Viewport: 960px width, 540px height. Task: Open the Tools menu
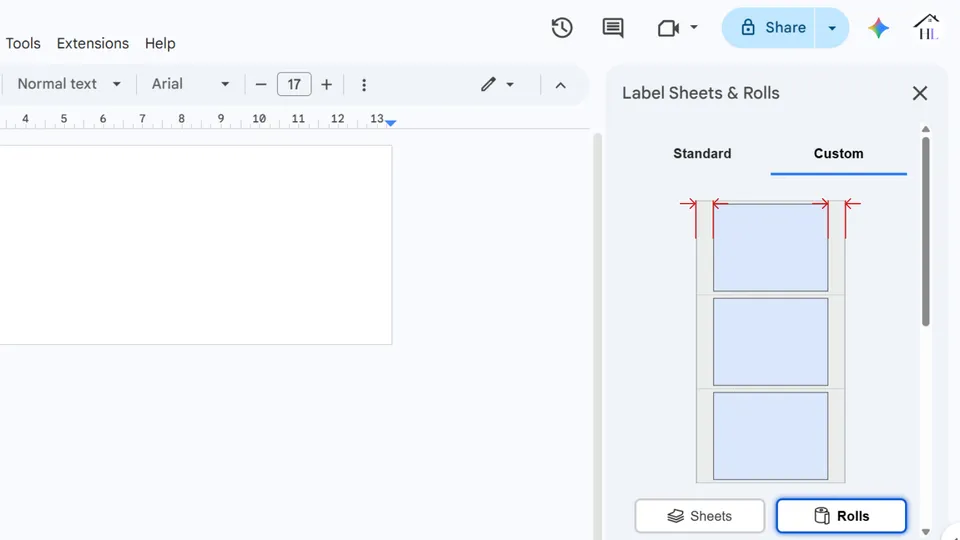[x=23, y=43]
